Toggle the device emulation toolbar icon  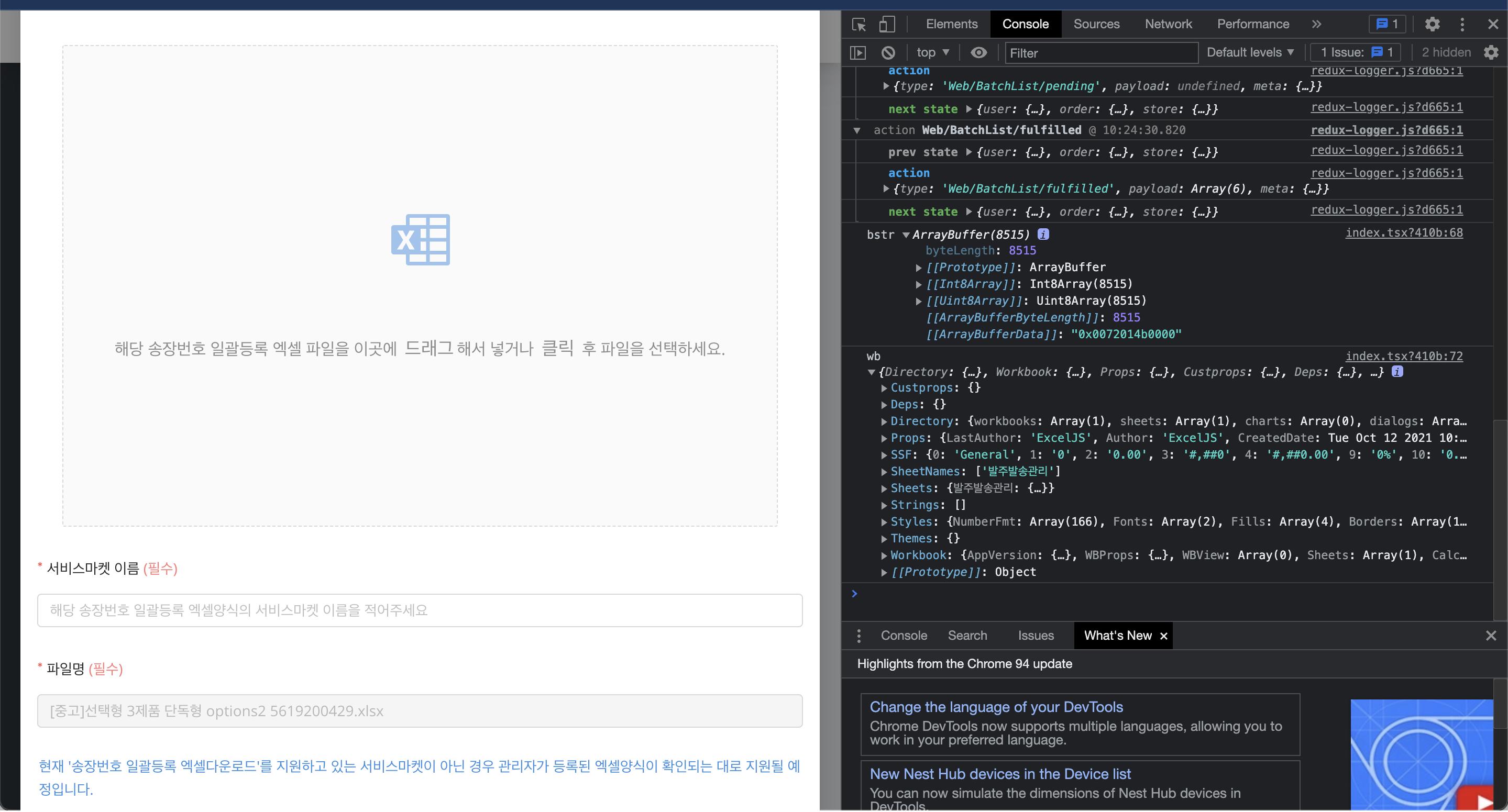[887, 24]
